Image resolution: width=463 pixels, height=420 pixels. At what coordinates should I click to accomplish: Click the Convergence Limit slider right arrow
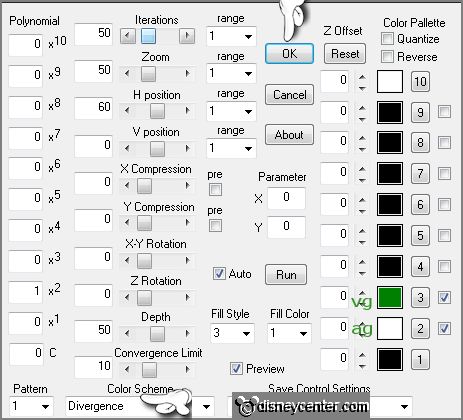187,369
